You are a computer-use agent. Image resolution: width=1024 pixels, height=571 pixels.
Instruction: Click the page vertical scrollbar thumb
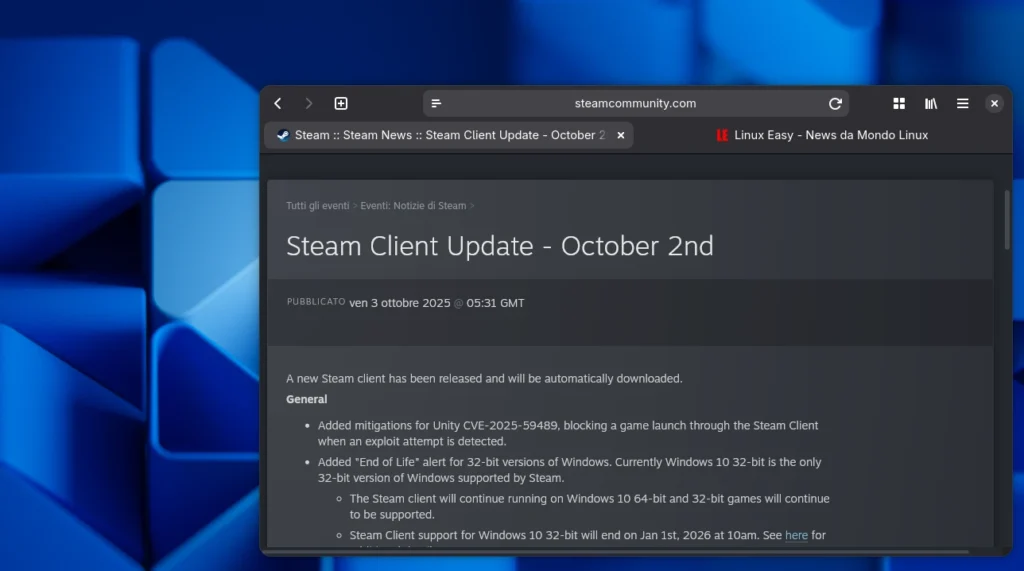coord(1007,220)
